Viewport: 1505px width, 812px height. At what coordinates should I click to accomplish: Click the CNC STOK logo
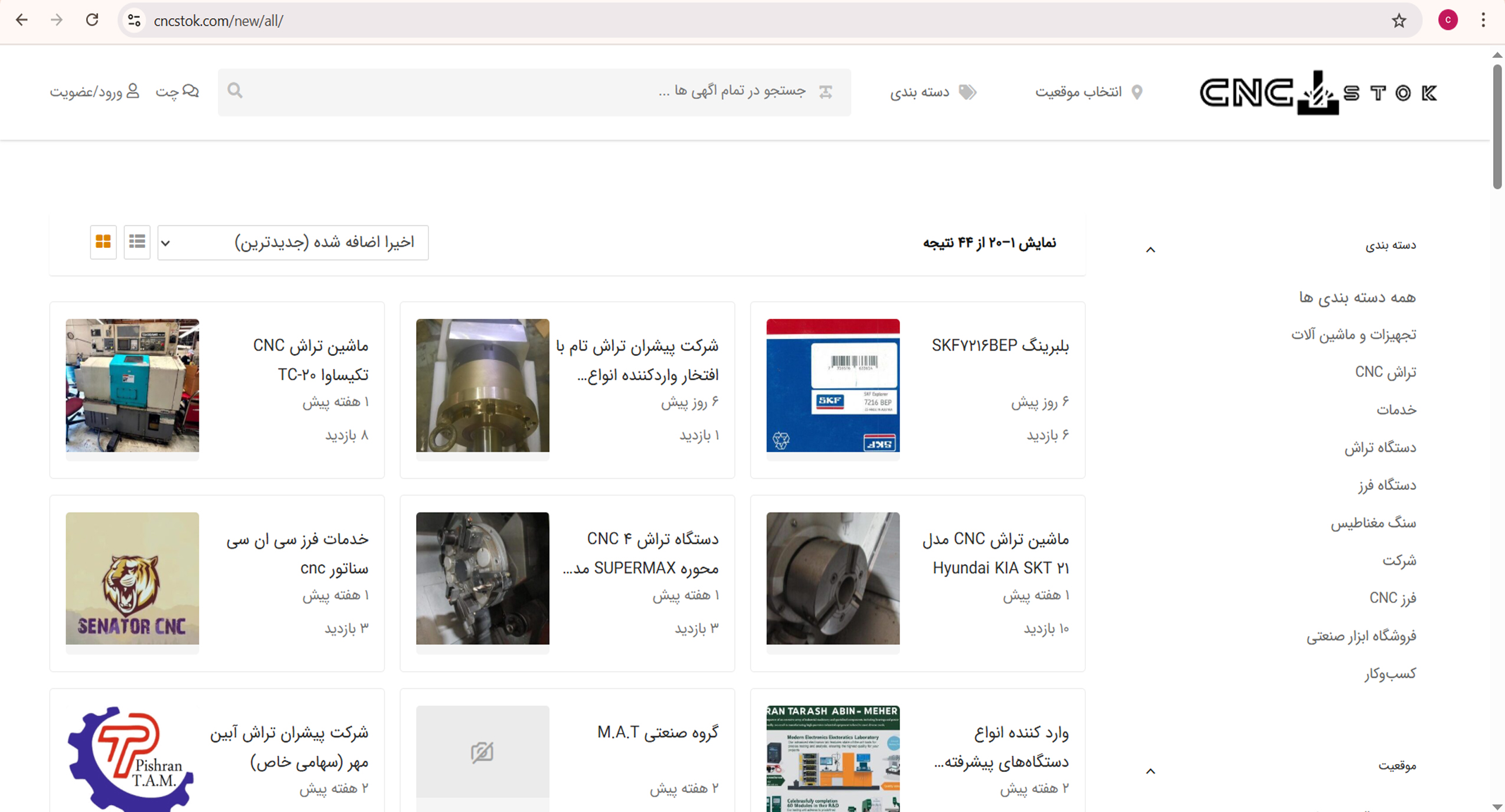pyautogui.click(x=1318, y=93)
